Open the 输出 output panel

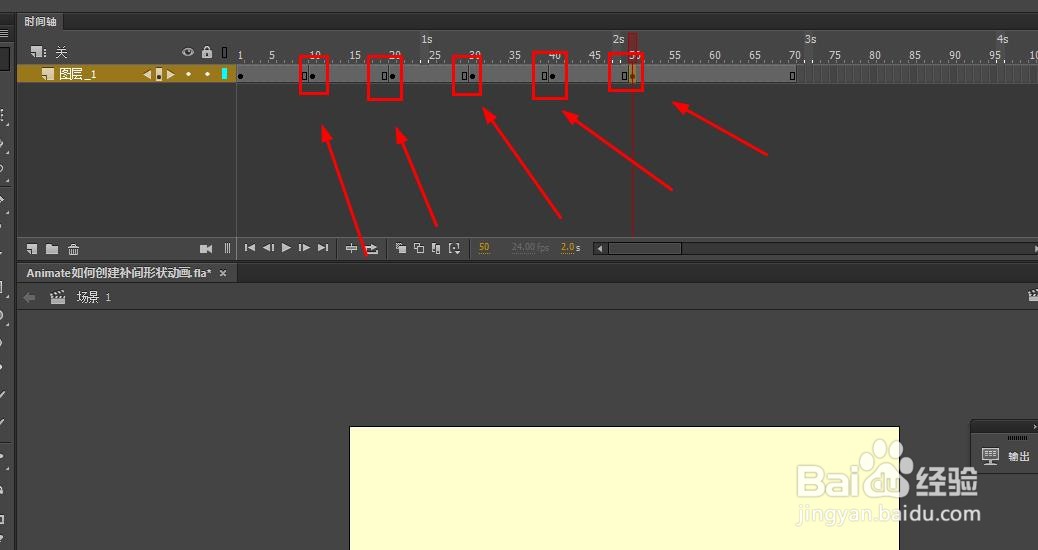click(1007, 456)
